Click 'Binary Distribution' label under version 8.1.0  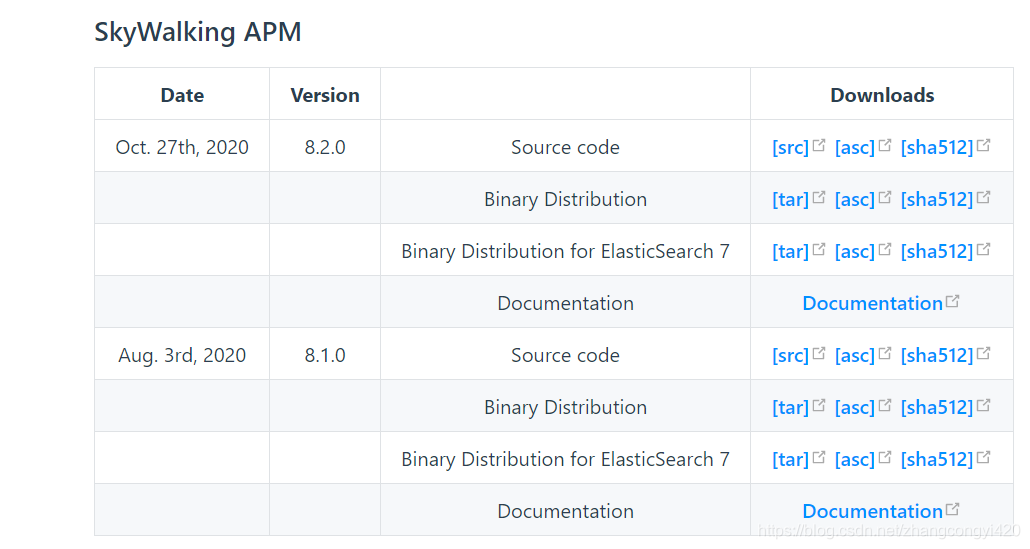pos(566,407)
